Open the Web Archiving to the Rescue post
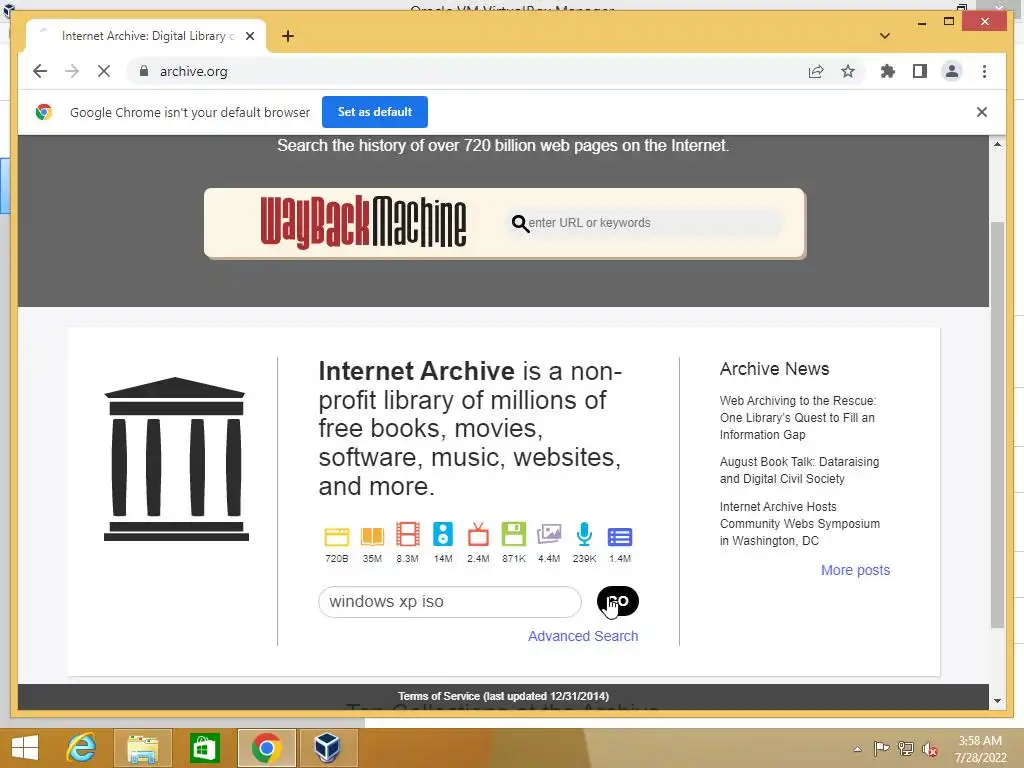The height and width of the screenshot is (768, 1024). point(798,417)
